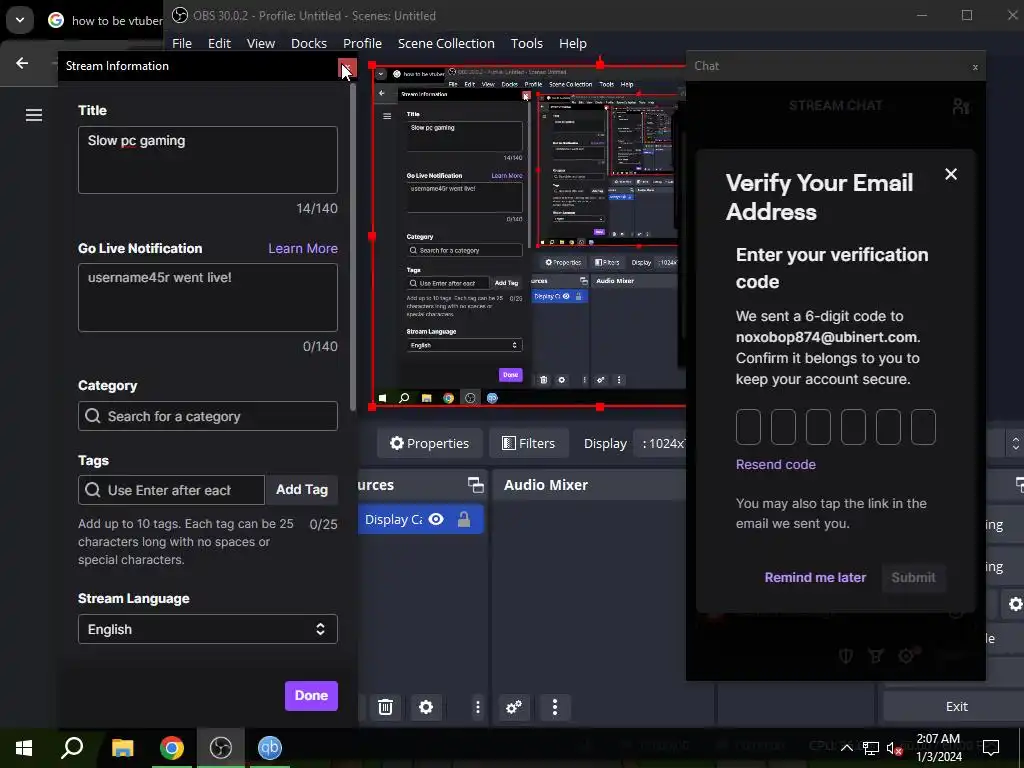The image size is (1024, 768).
Task: Click the Submit verification button
Action: coord(913,577)
